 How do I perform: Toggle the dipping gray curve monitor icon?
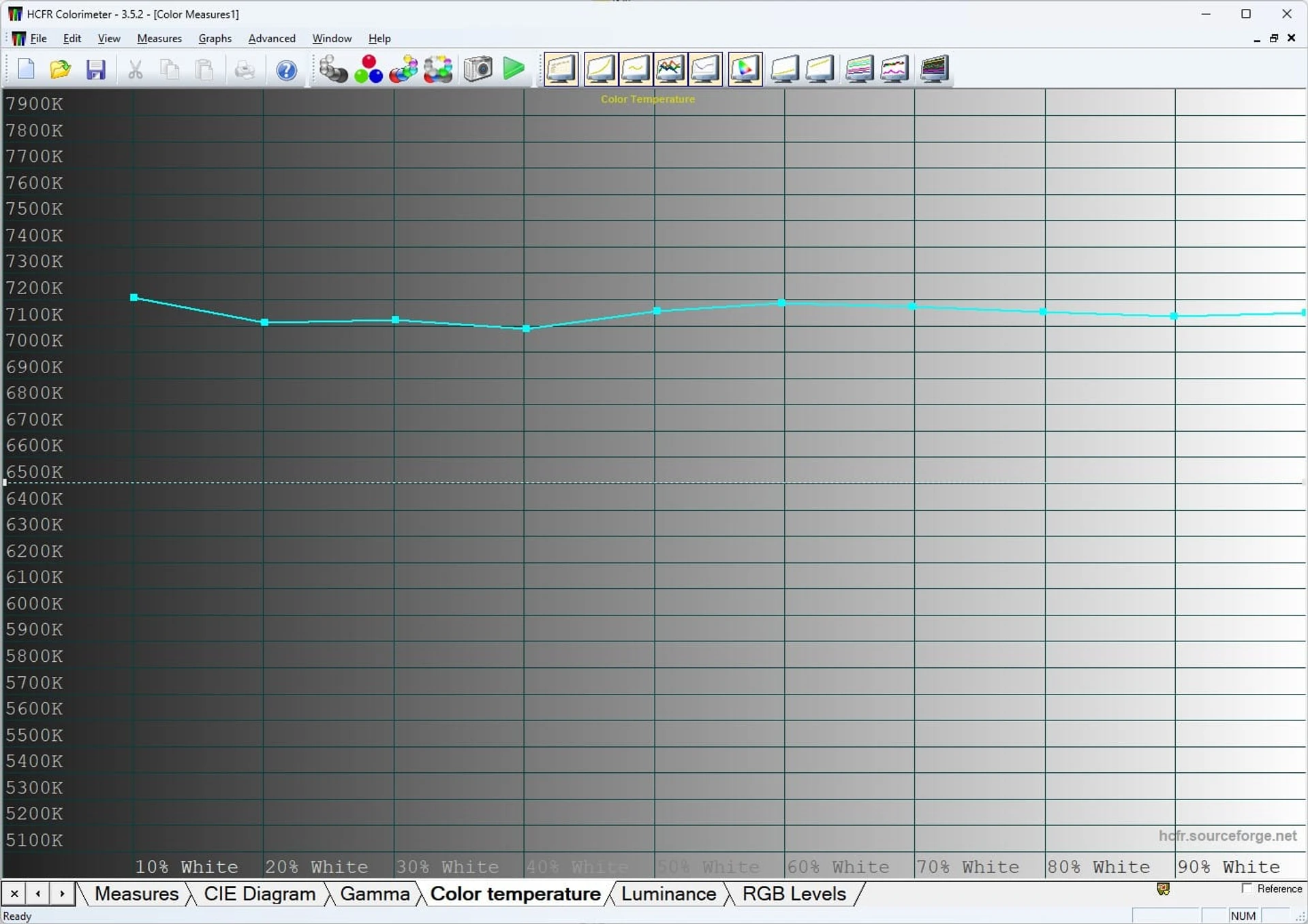click(x=705, y=69)
